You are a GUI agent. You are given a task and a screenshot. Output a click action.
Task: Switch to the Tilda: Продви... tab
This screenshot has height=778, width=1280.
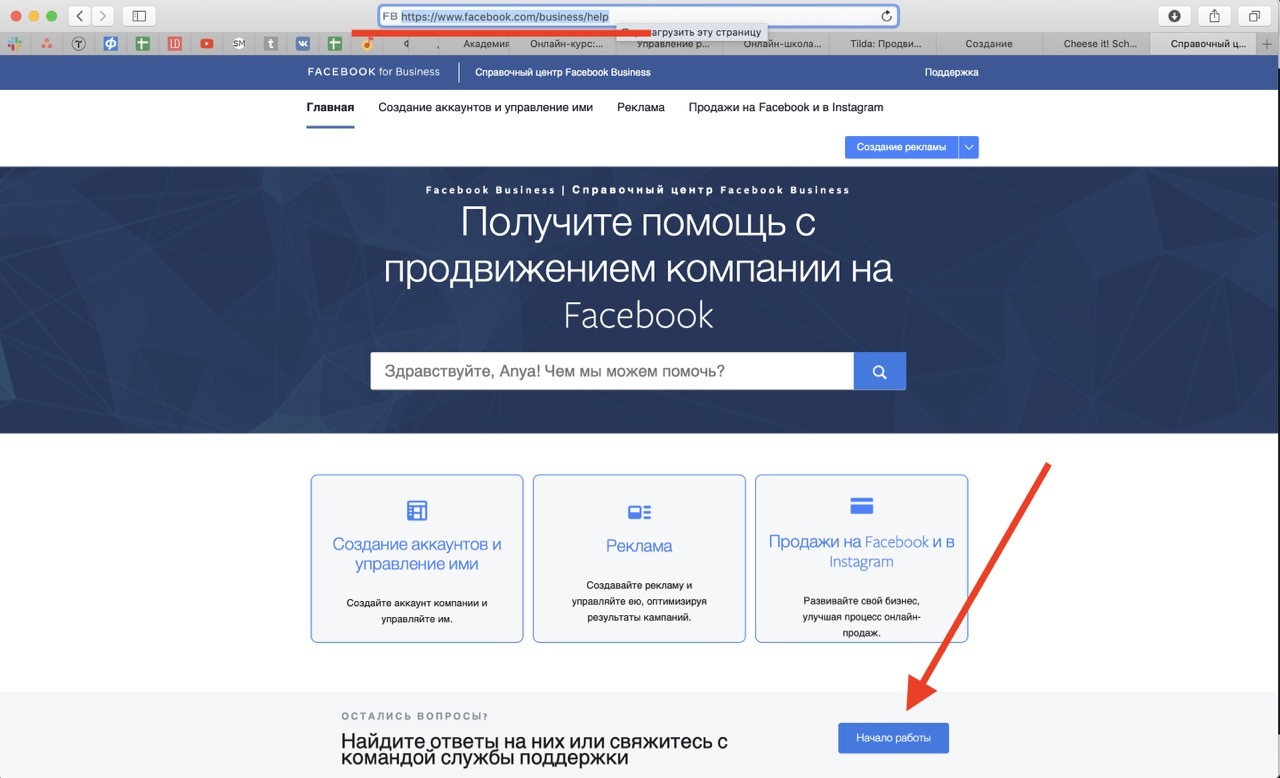coord(885,43)
